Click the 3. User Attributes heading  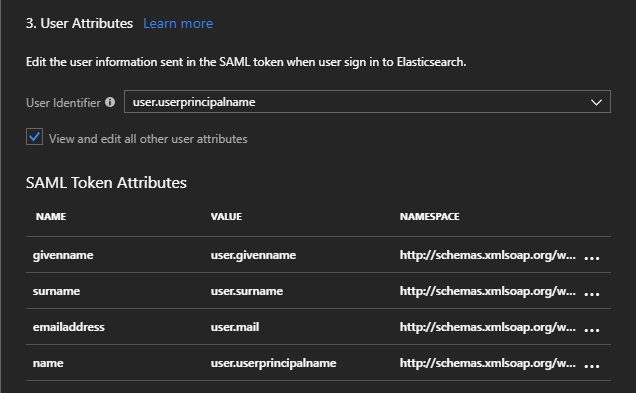(x=80, y=24)
